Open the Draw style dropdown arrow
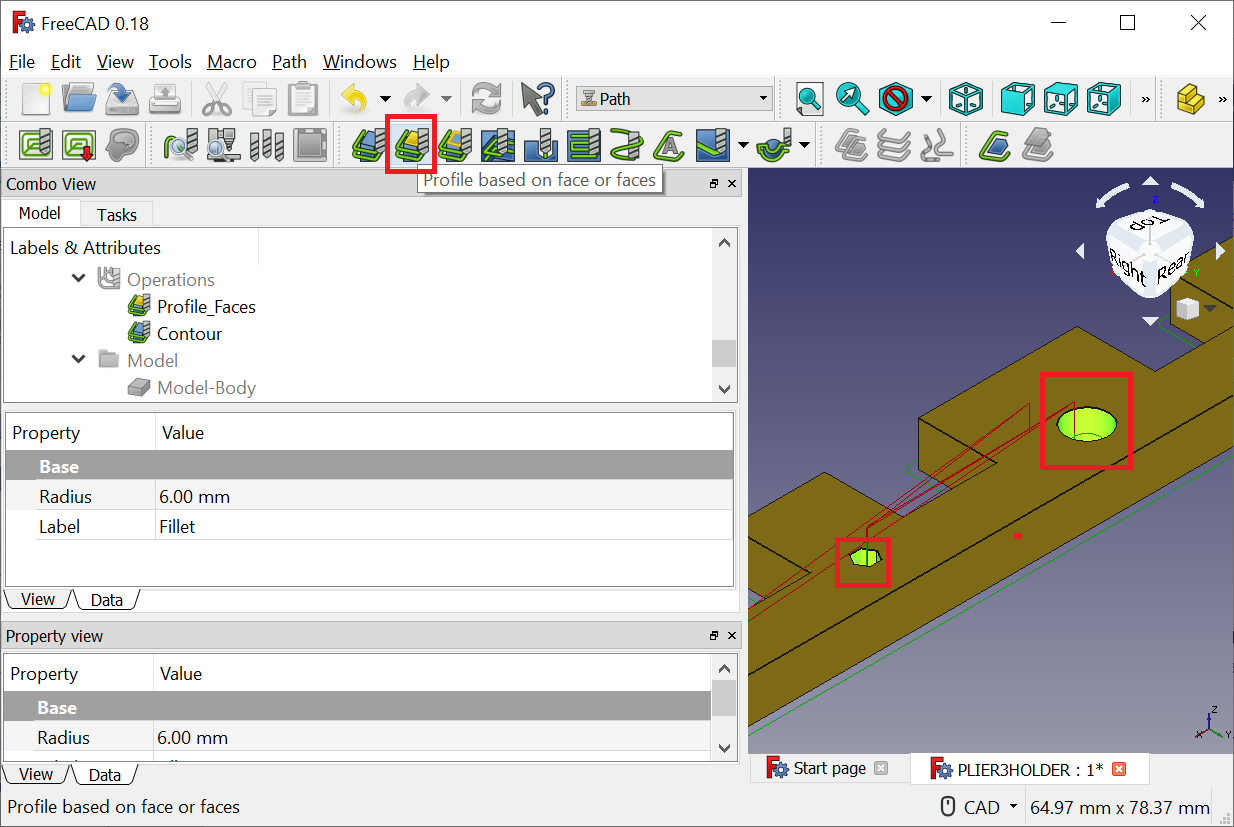 click(926, 98)
